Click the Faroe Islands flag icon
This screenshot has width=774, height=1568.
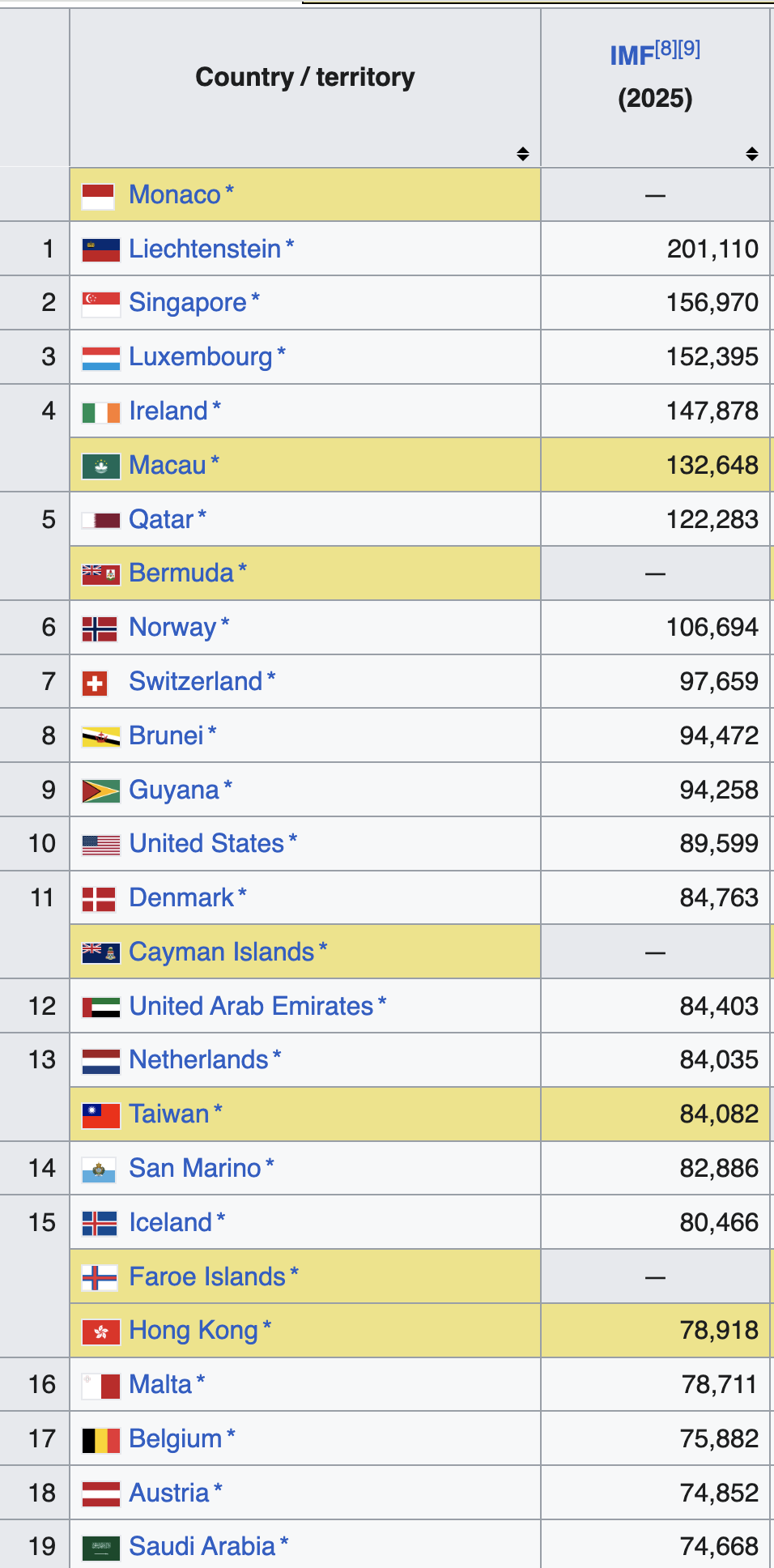point(100,1277)
